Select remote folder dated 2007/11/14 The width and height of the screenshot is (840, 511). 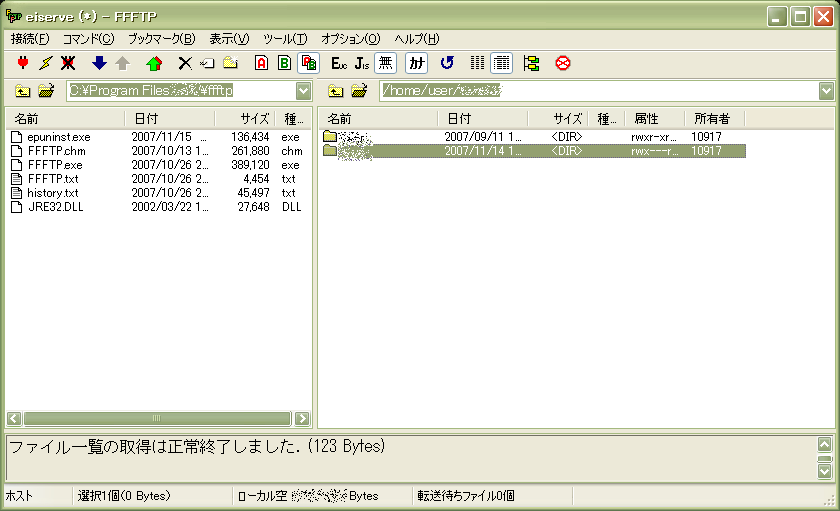click(x=533, y=151)
